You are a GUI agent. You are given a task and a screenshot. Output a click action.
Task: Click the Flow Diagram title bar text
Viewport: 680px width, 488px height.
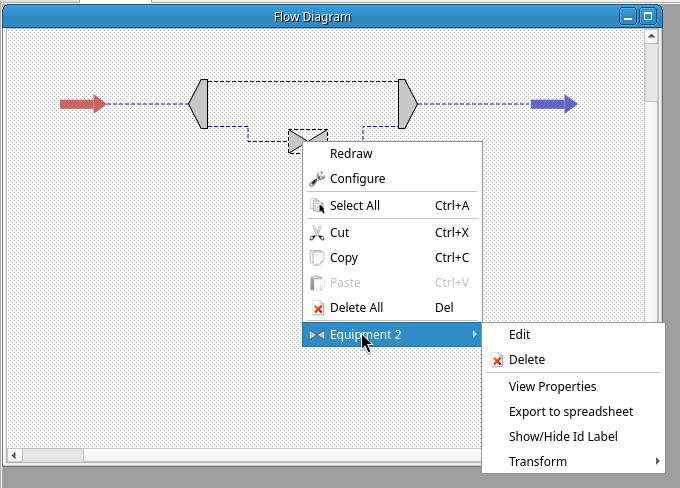[312, 17]
